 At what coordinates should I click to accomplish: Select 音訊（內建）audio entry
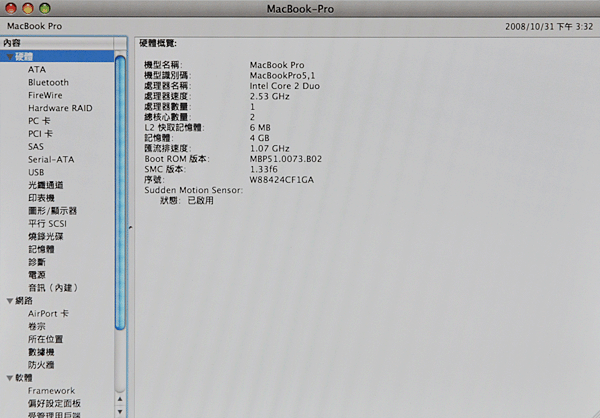(53, 288)
